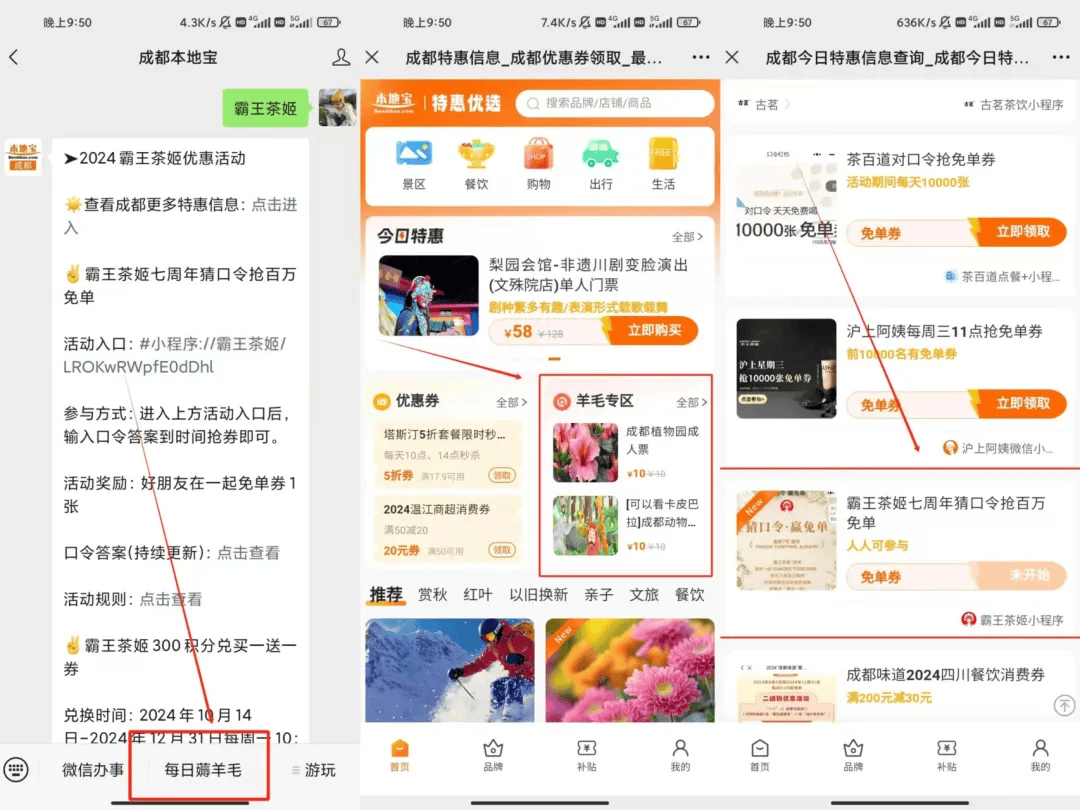Tap the user avatar beside 霸王茶姬 bubble
This screenshot has width=1080, height=810.
pyautogui.click(x=338, y=107)
